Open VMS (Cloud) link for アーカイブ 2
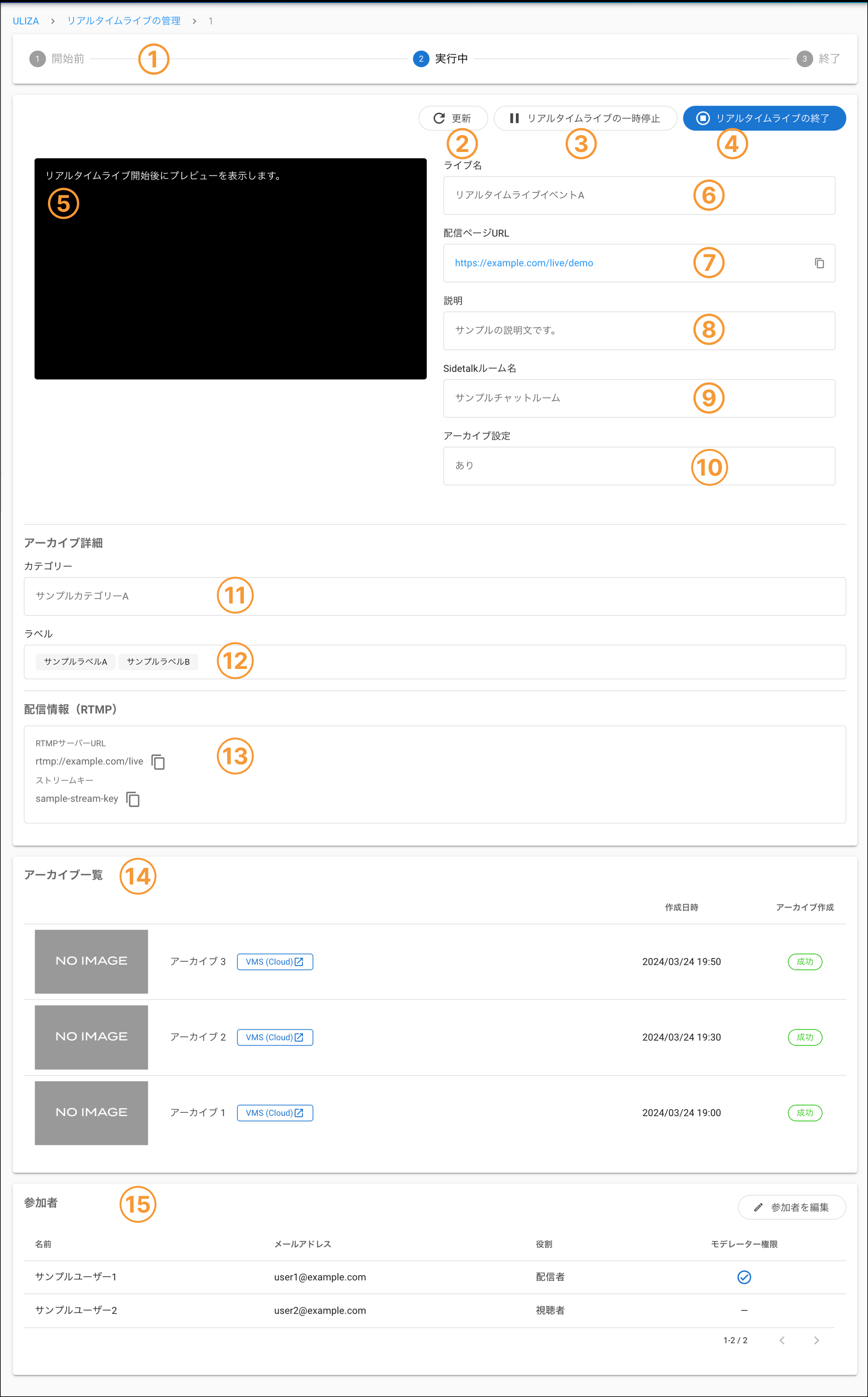The image size is (868, 1397). tap(274, 1037)
